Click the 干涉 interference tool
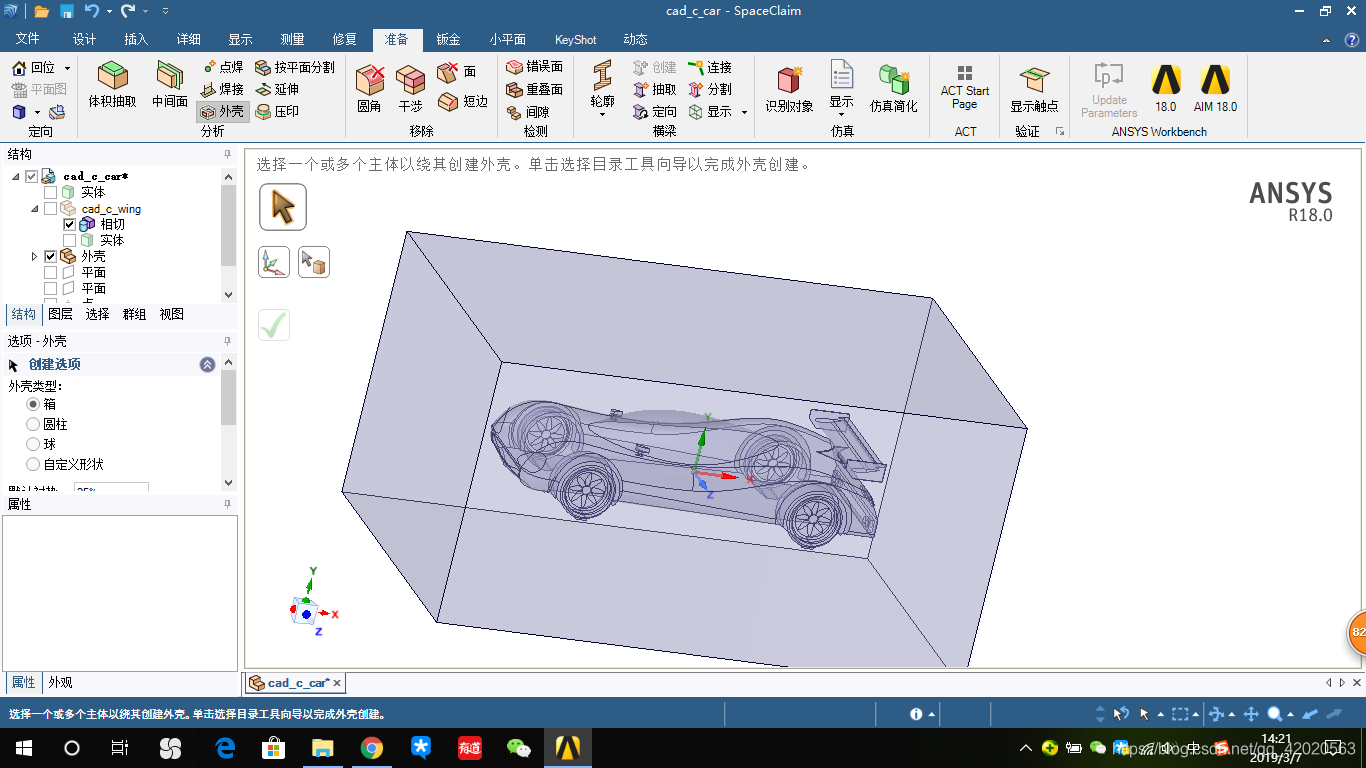 [410, 88]
